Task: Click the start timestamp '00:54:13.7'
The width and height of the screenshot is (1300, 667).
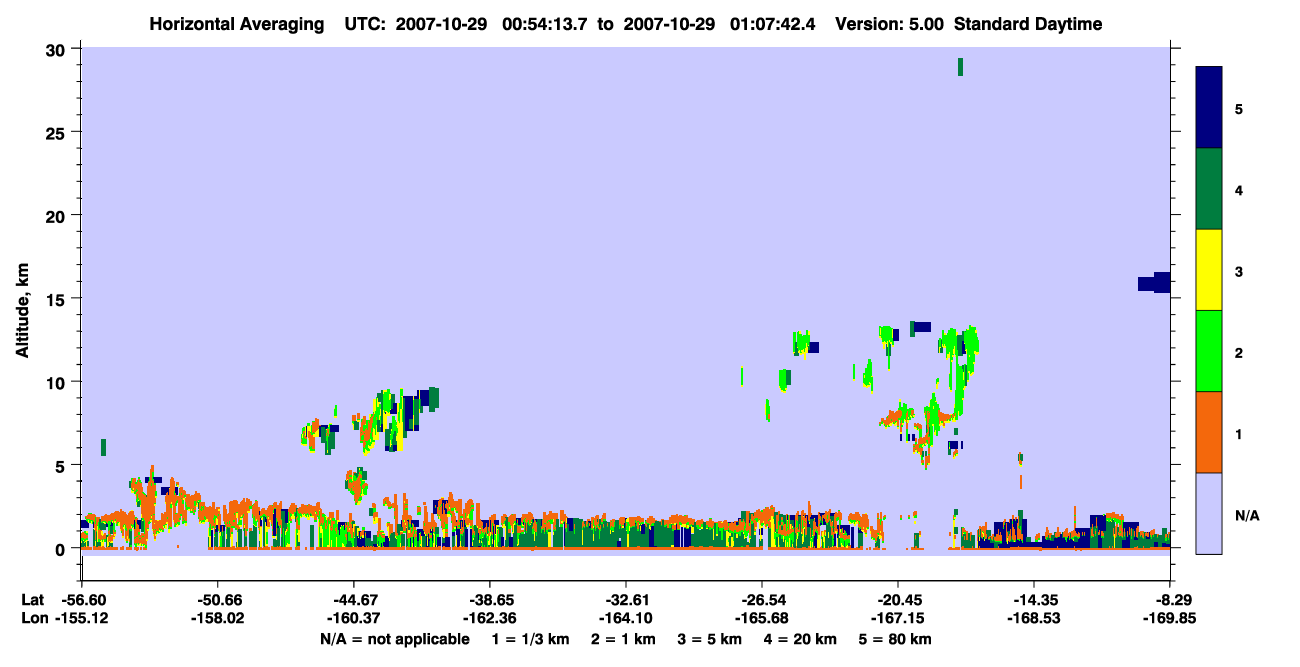Action: point(546,24)
